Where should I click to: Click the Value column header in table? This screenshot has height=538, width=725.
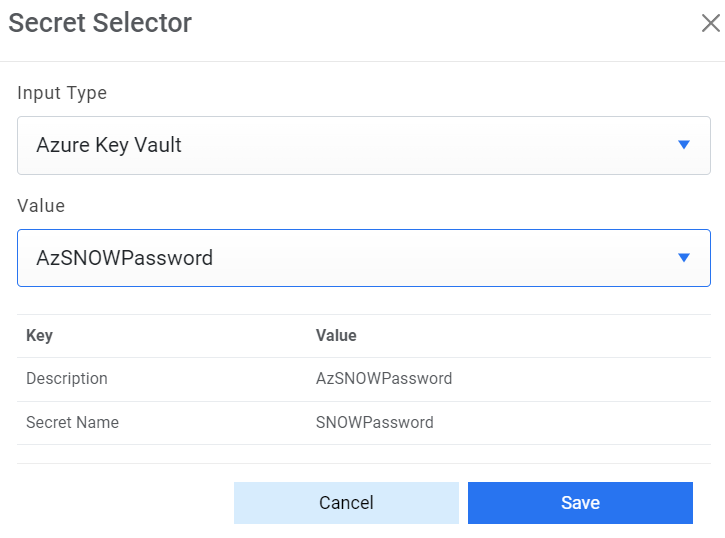336,336
